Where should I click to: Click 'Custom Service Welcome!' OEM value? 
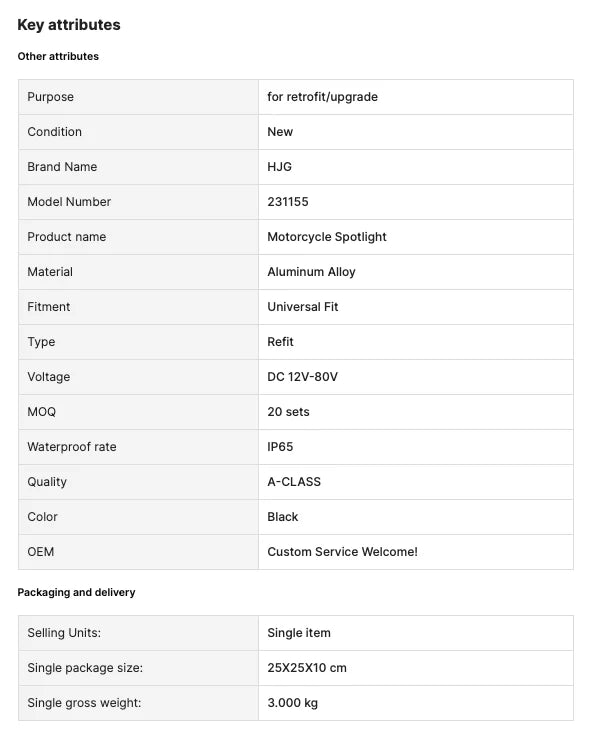pyautogui.click(x=342, y=552)
